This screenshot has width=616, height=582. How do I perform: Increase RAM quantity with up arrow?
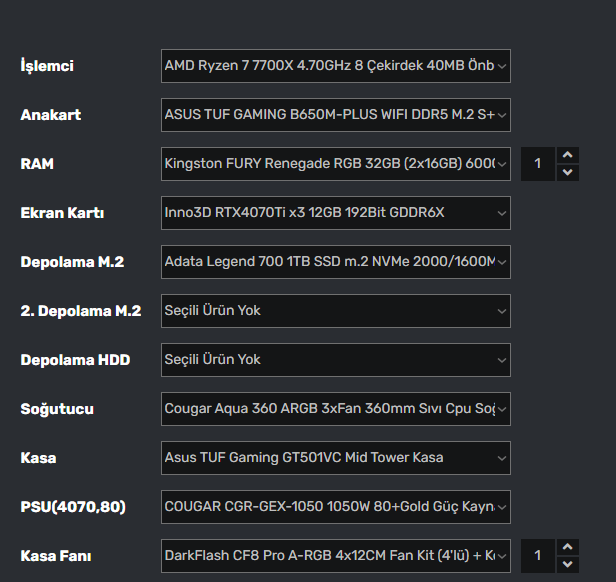(x=568, y=155)
